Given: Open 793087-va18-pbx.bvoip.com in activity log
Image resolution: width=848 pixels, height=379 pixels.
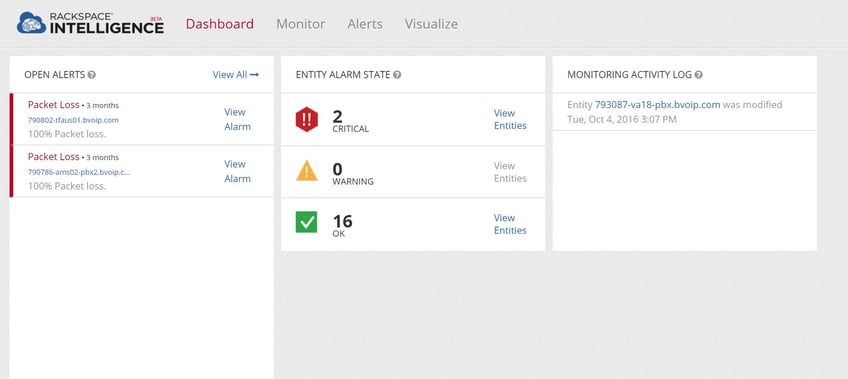Looking at the screenshot, I should (x=658, y=105).
